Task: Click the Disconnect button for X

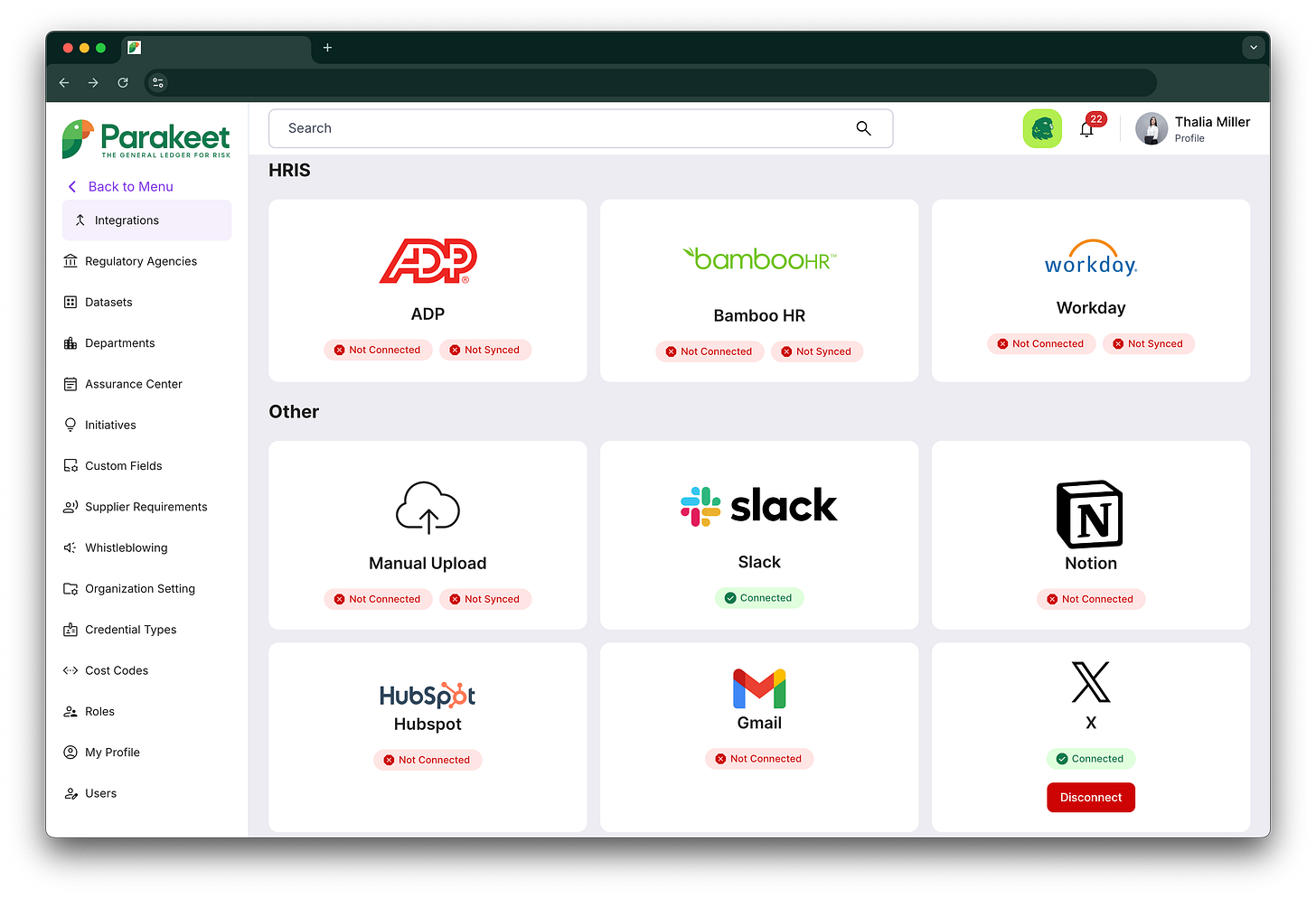Action: (x=1091, y=798)
